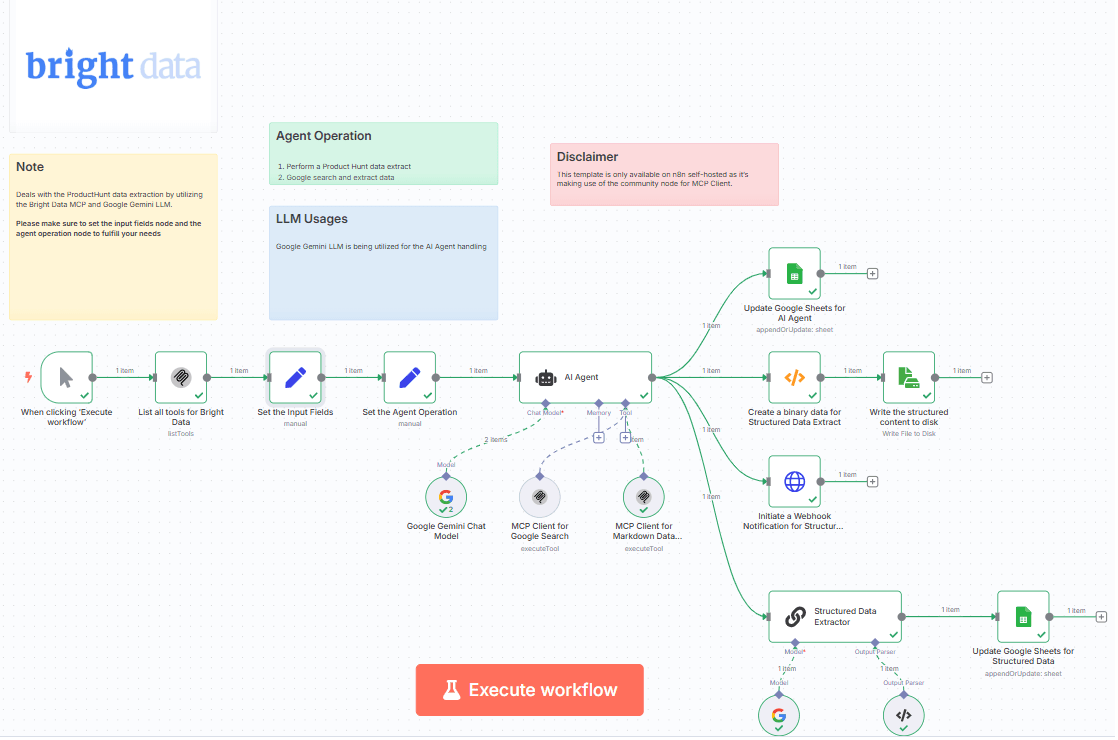Screen dimensions: 1118x740
Task: Open the Gemini model under Structured Data Extractor
Action: tap(779, 715)
